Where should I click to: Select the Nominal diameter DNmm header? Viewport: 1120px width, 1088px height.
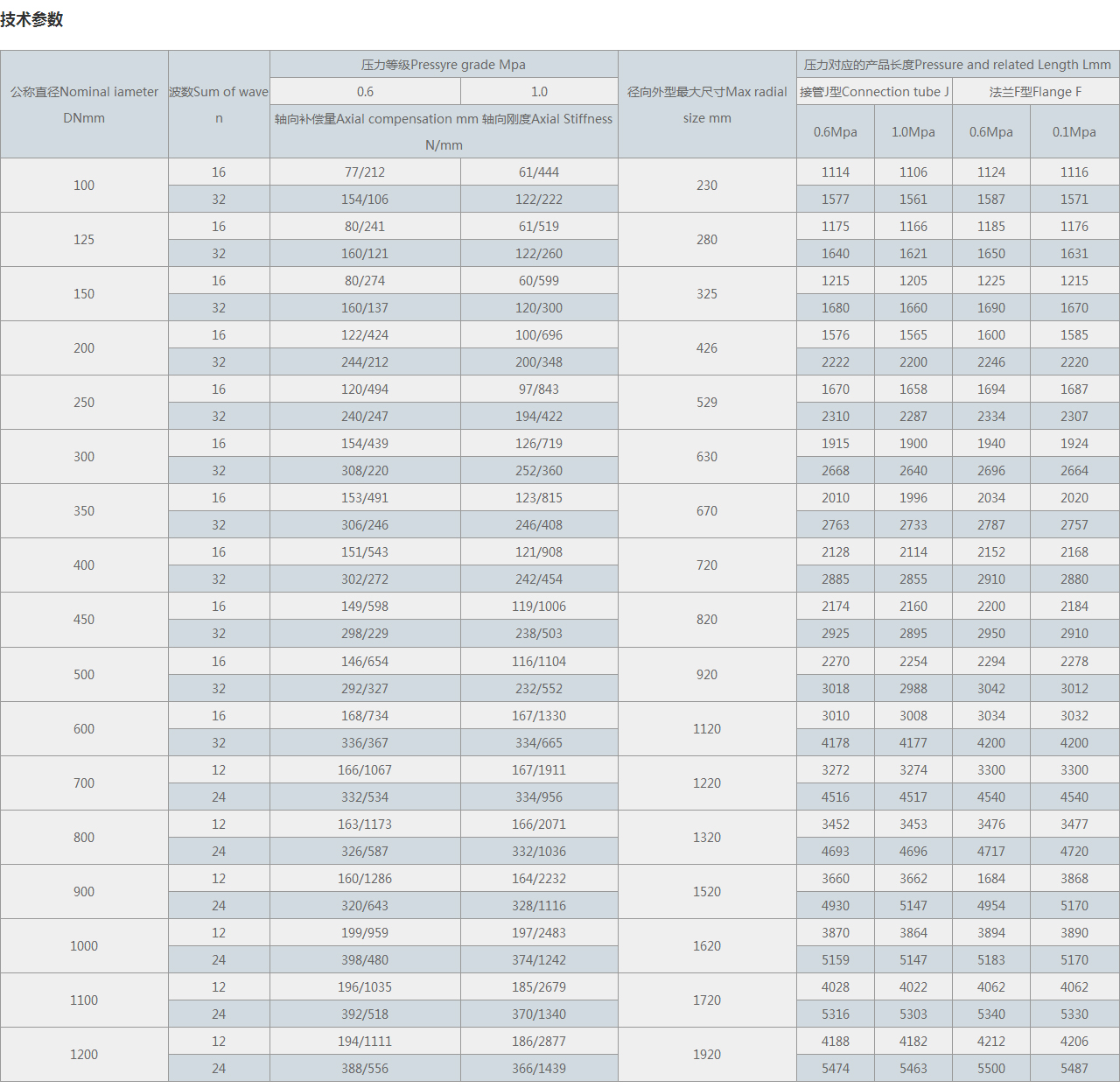click(x=84, y=105)
